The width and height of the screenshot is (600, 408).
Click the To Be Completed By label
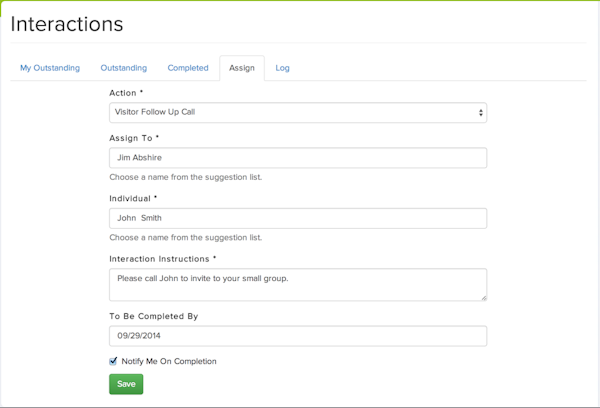pos(153,316)
